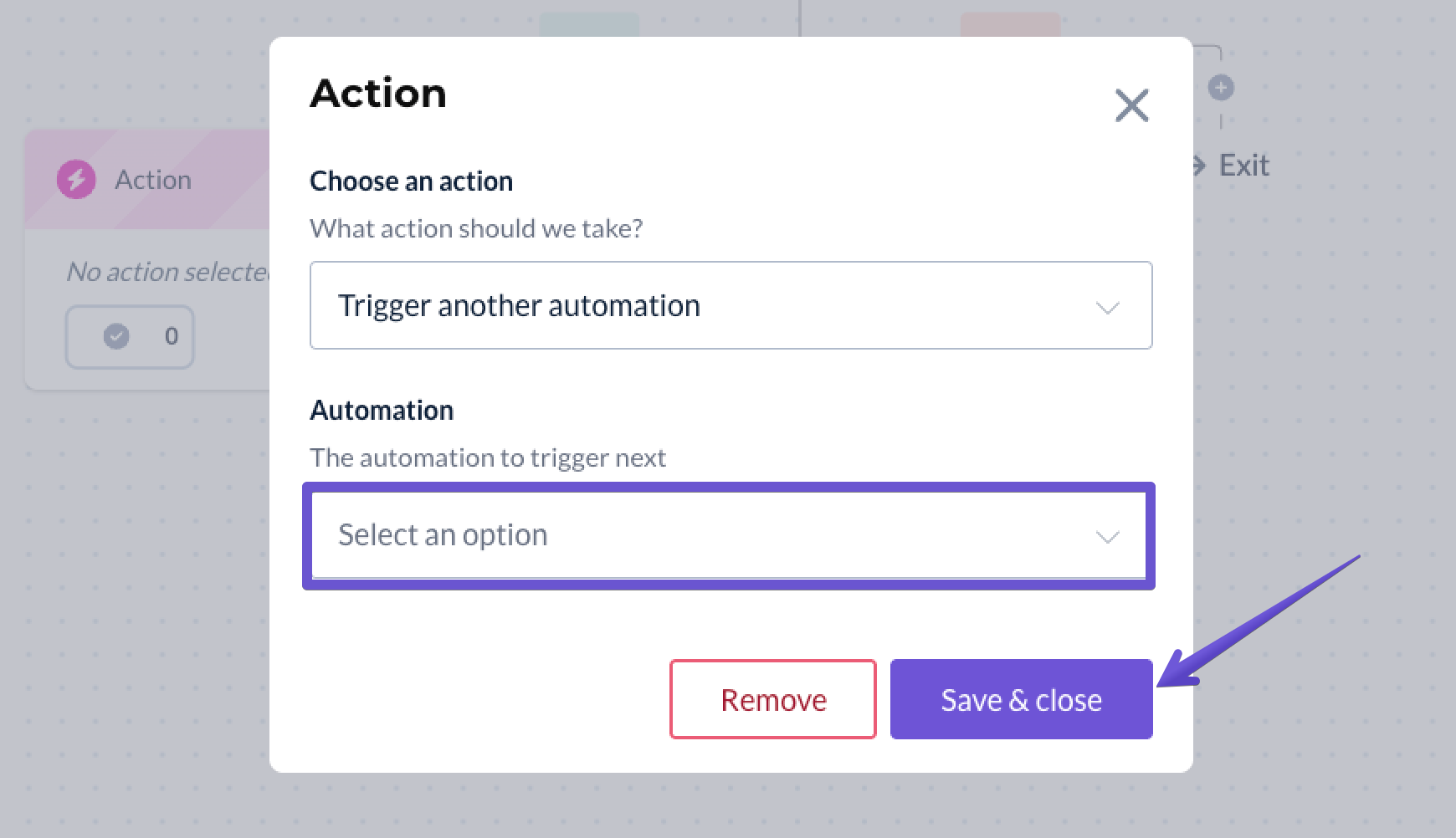Click the red branch tag at top
The image size is (1456, 838).
(1010, 23)
